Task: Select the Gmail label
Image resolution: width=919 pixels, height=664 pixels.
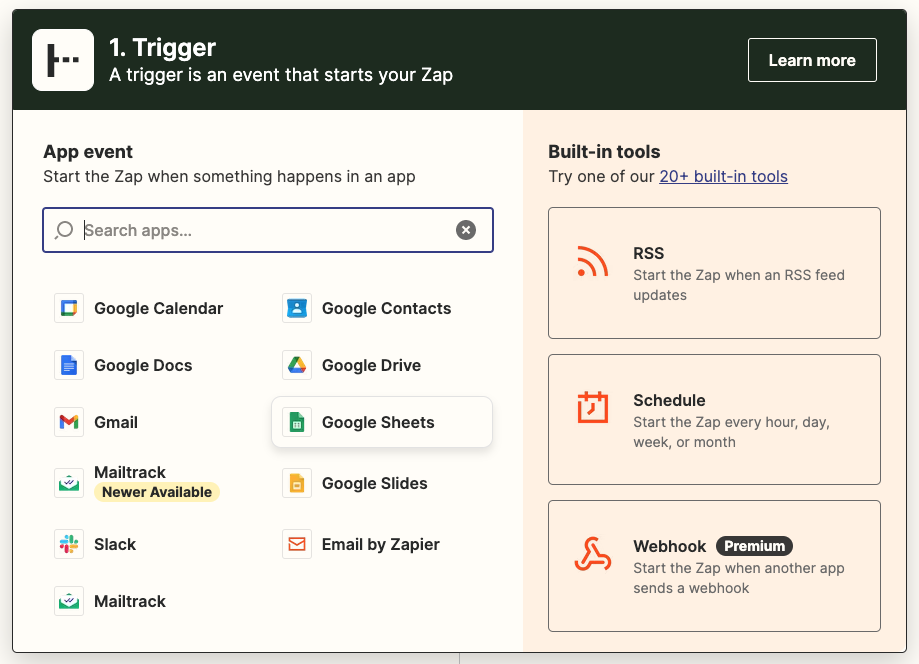Action: (x=116, y=422)
